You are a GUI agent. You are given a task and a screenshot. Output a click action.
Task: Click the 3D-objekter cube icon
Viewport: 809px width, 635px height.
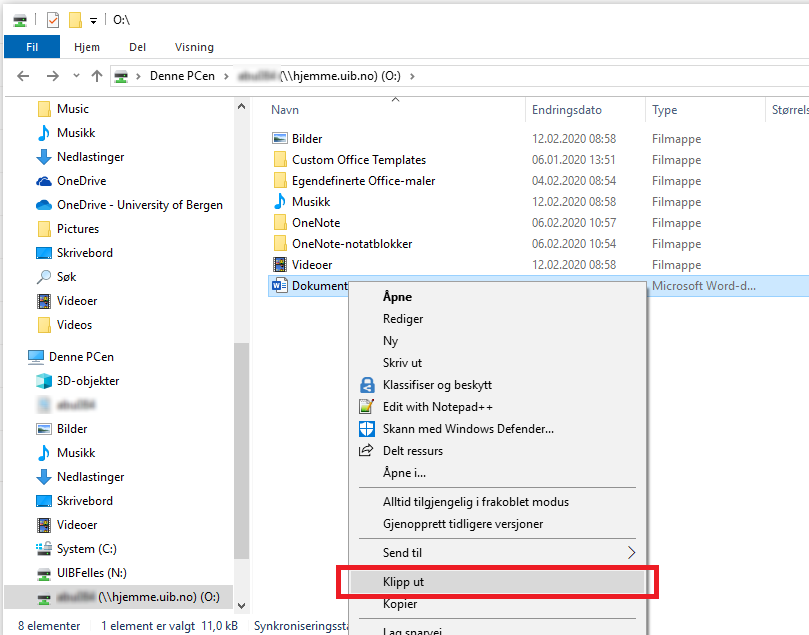tap(44, 381)
